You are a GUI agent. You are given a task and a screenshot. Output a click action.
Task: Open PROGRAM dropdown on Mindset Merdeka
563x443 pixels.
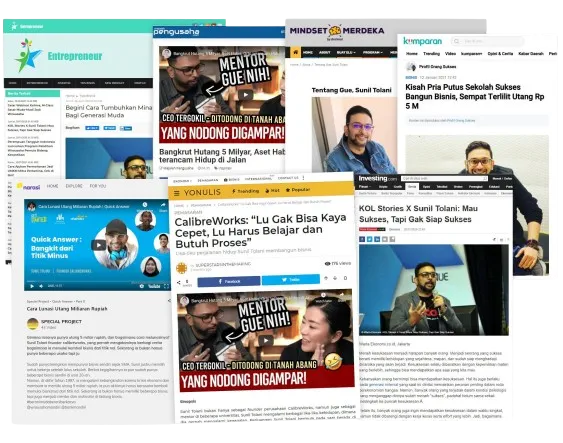click(373, 52)
